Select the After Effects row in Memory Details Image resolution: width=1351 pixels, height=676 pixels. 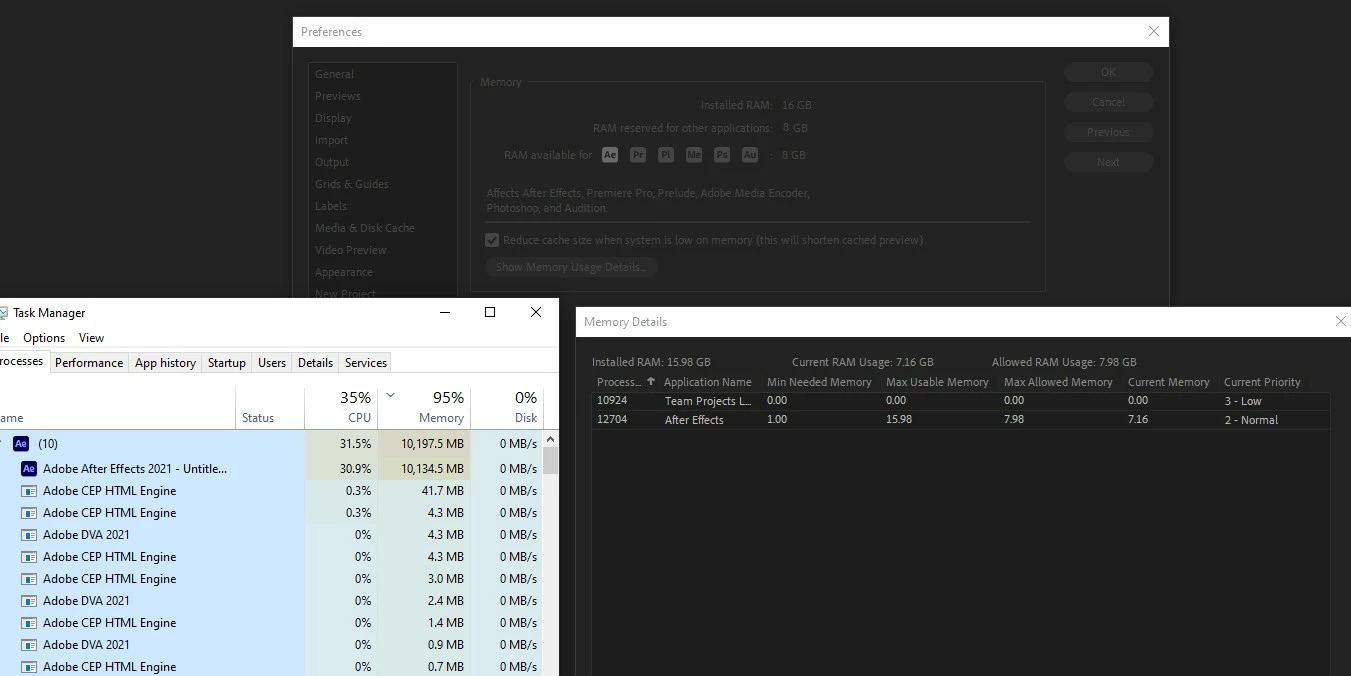coord(961,420)
